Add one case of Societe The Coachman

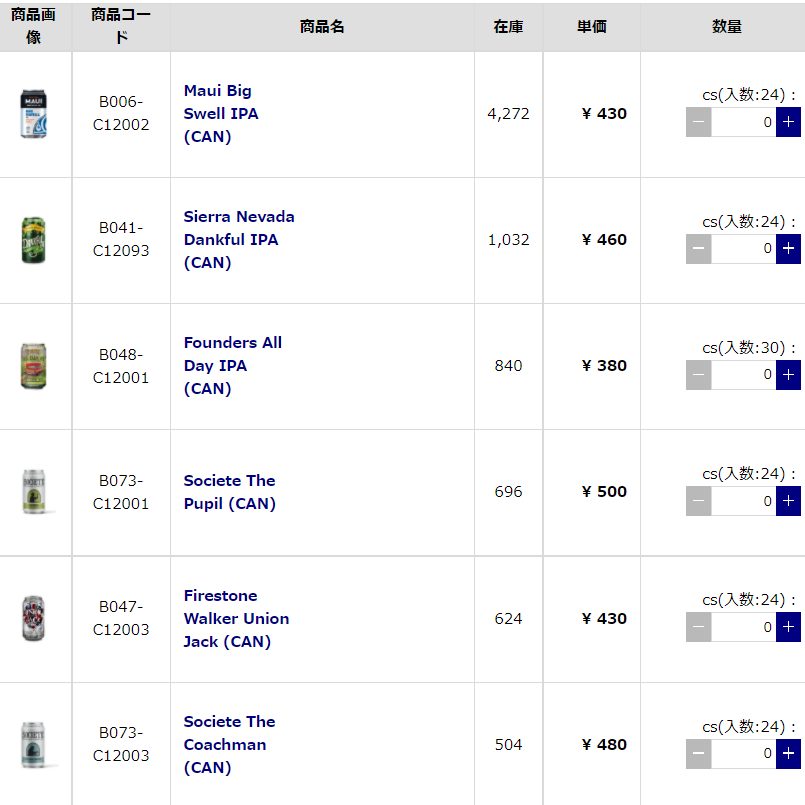[x=788, y=754]
